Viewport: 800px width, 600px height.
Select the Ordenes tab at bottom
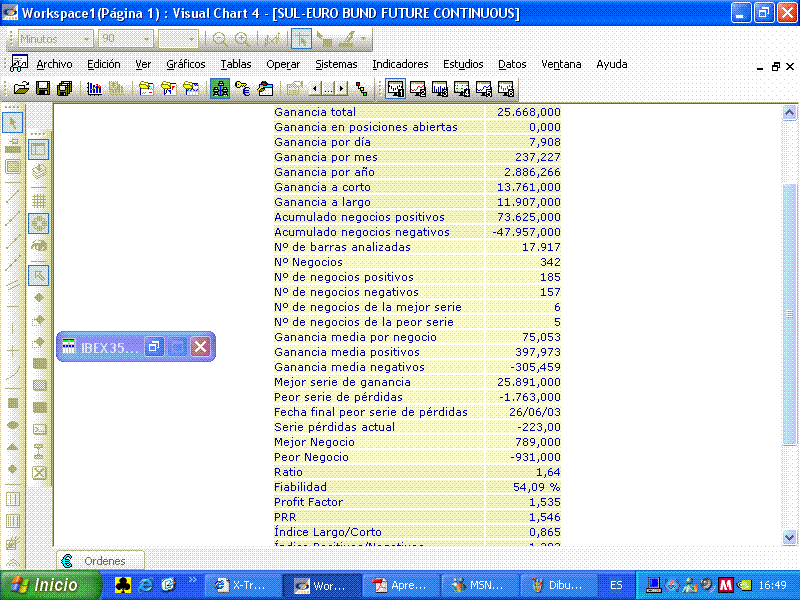101,561
